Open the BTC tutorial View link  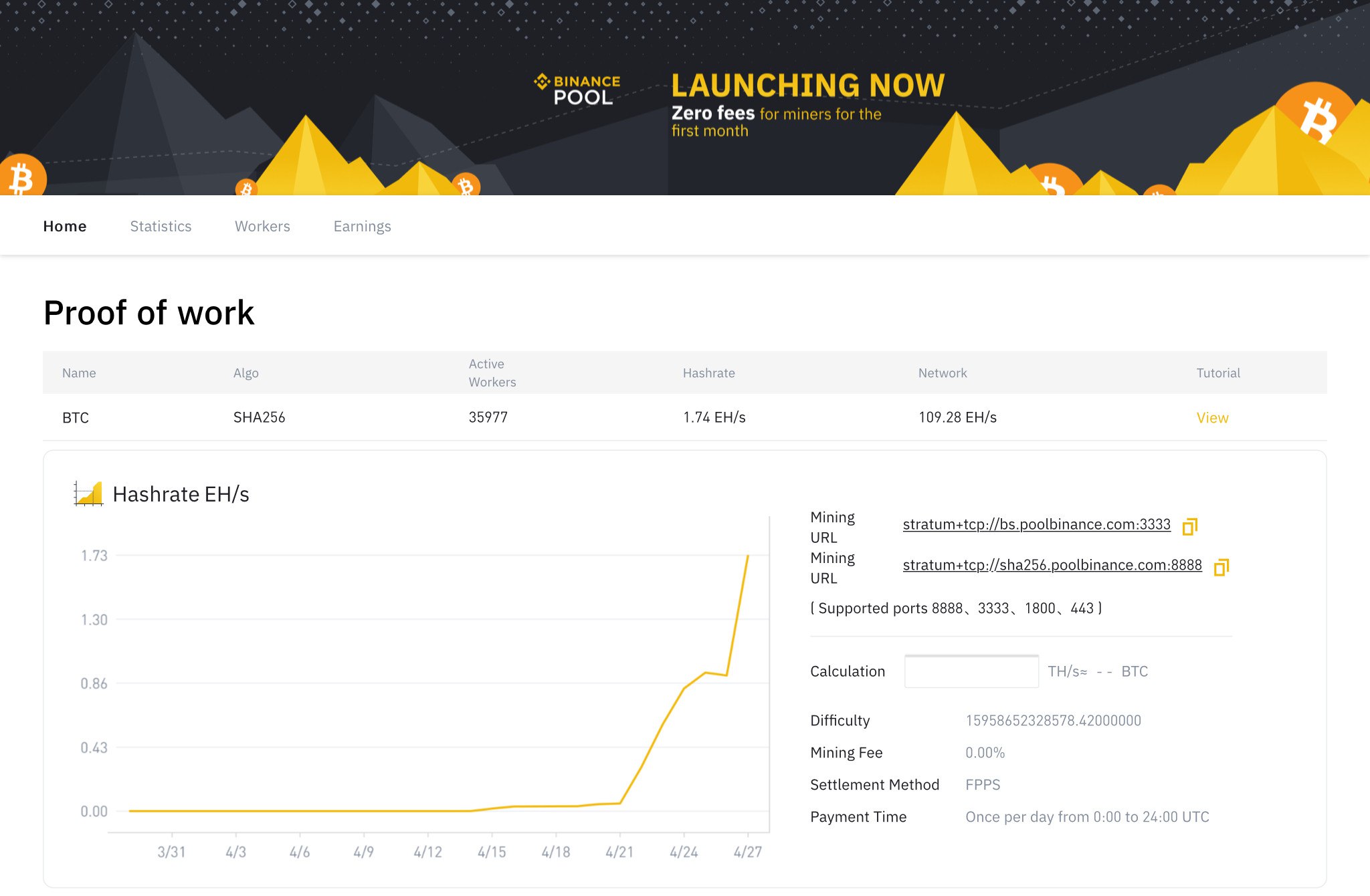click(x=1211, y=418)
